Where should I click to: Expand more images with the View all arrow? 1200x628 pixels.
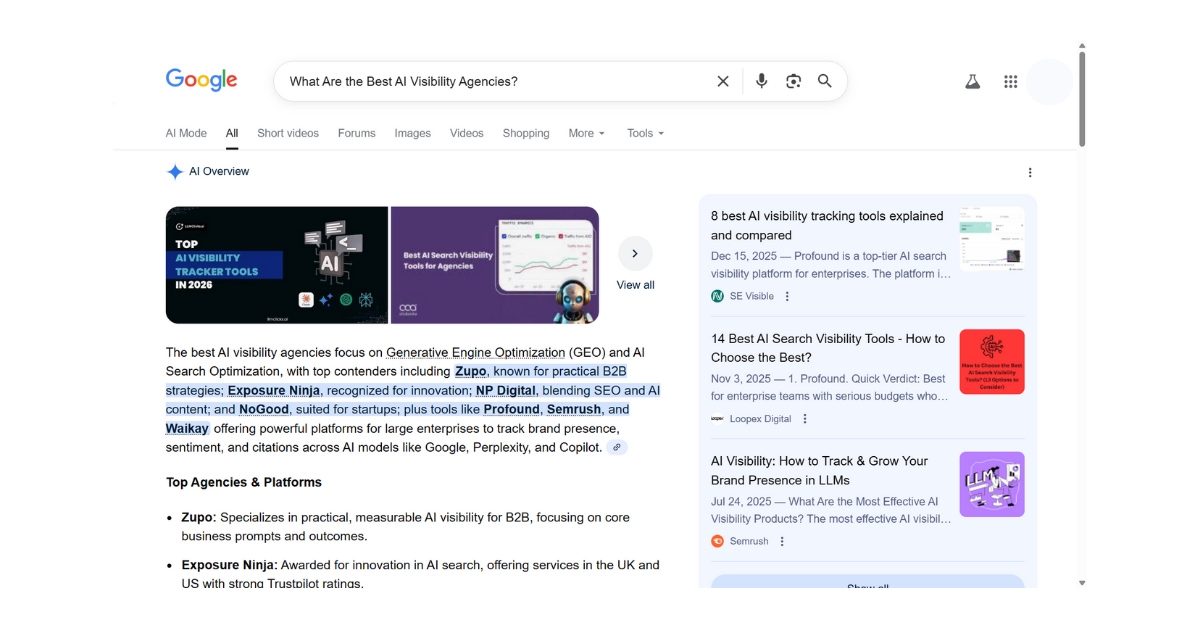(635, 253)
